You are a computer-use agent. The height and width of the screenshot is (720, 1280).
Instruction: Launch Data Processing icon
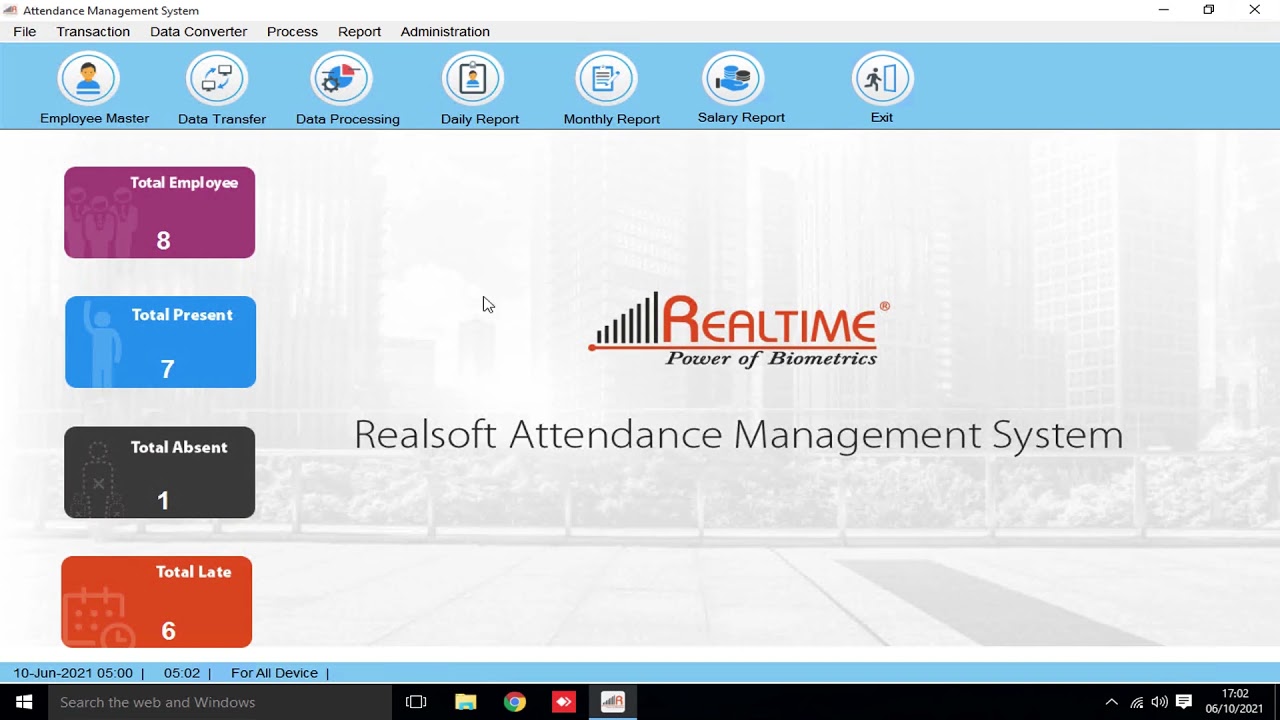pyautogui.click(x=341, y=79)
